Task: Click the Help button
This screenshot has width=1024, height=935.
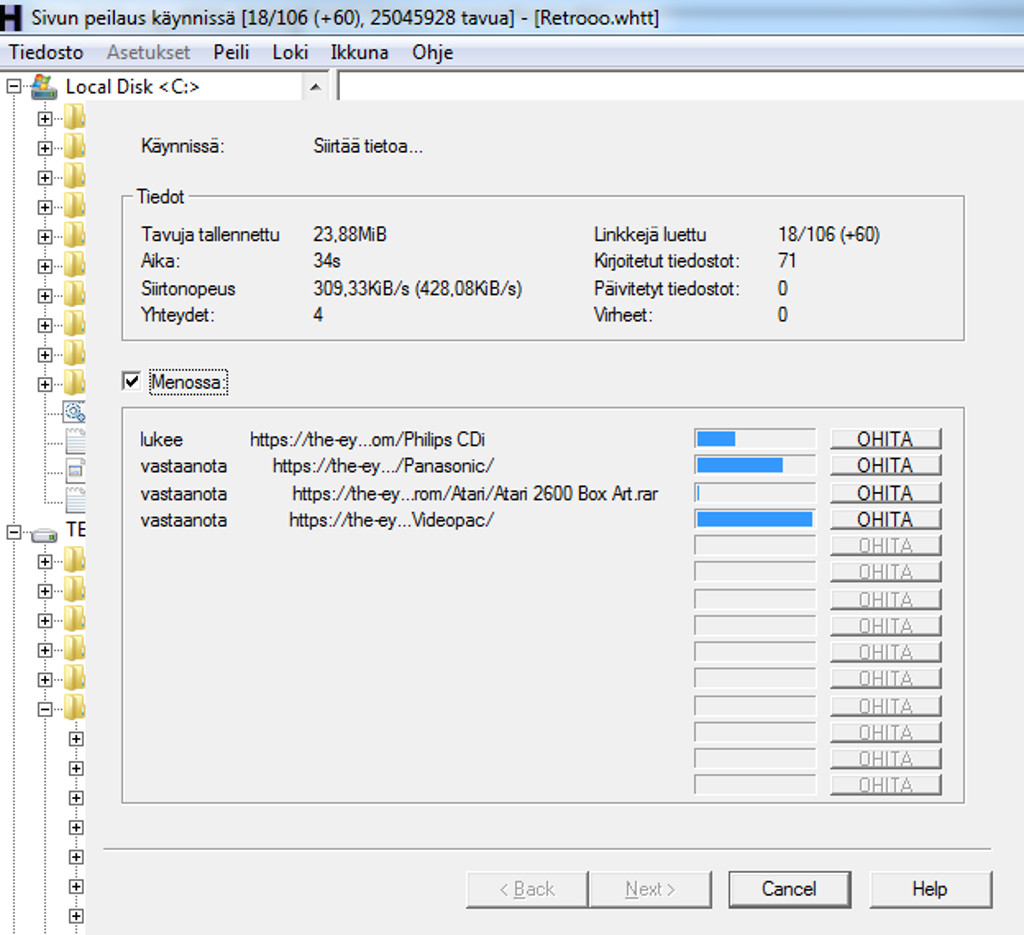Action: click(930, 889)
